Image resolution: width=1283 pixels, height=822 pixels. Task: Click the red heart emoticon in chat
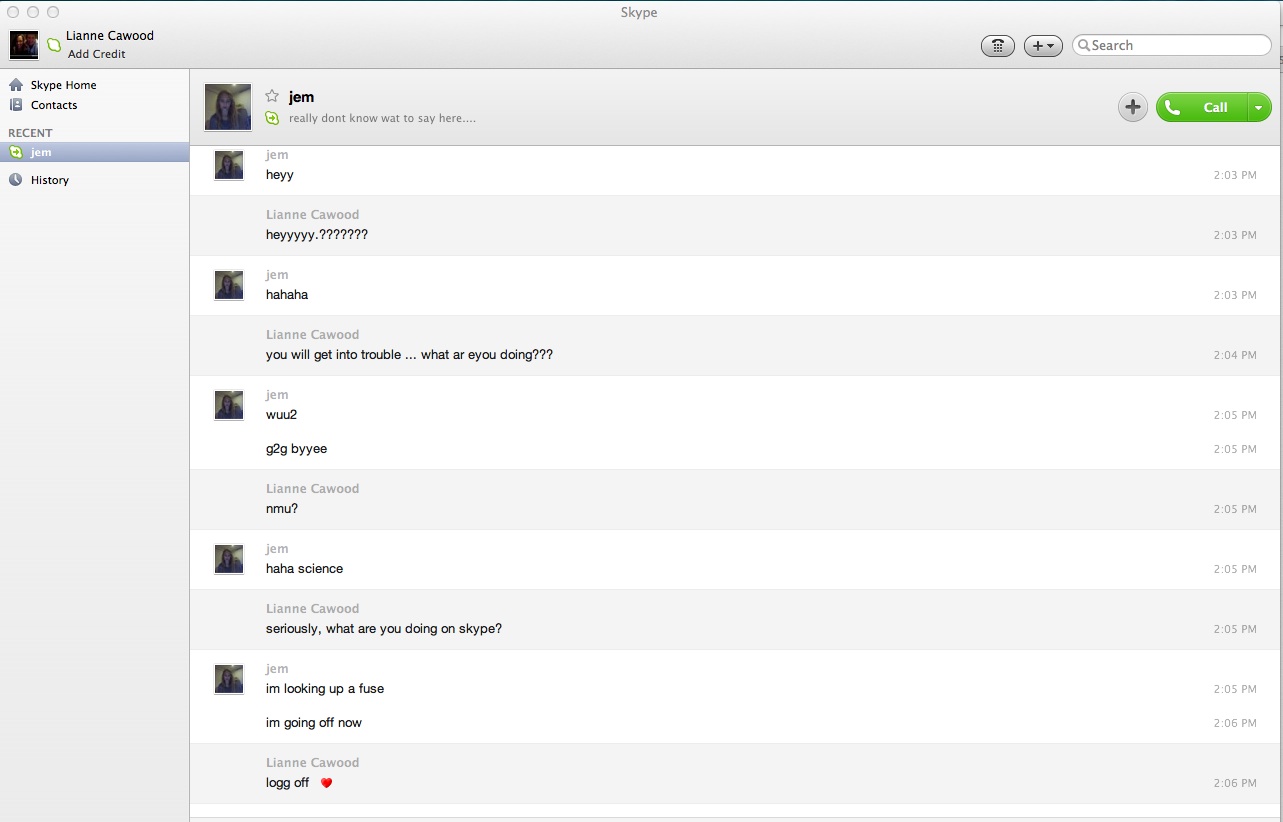tap(326, 783)
